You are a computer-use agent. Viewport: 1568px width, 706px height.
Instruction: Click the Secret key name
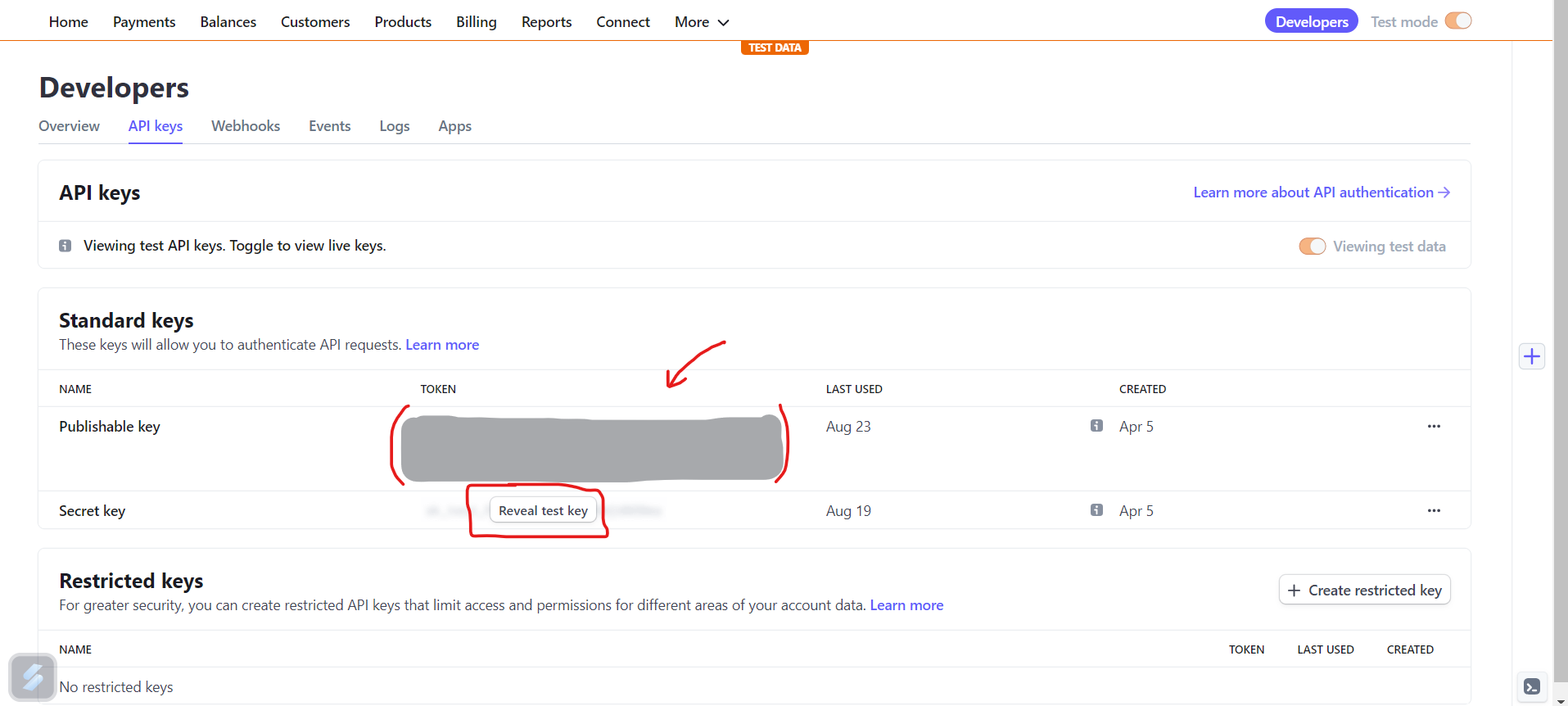tap(92, 511)
